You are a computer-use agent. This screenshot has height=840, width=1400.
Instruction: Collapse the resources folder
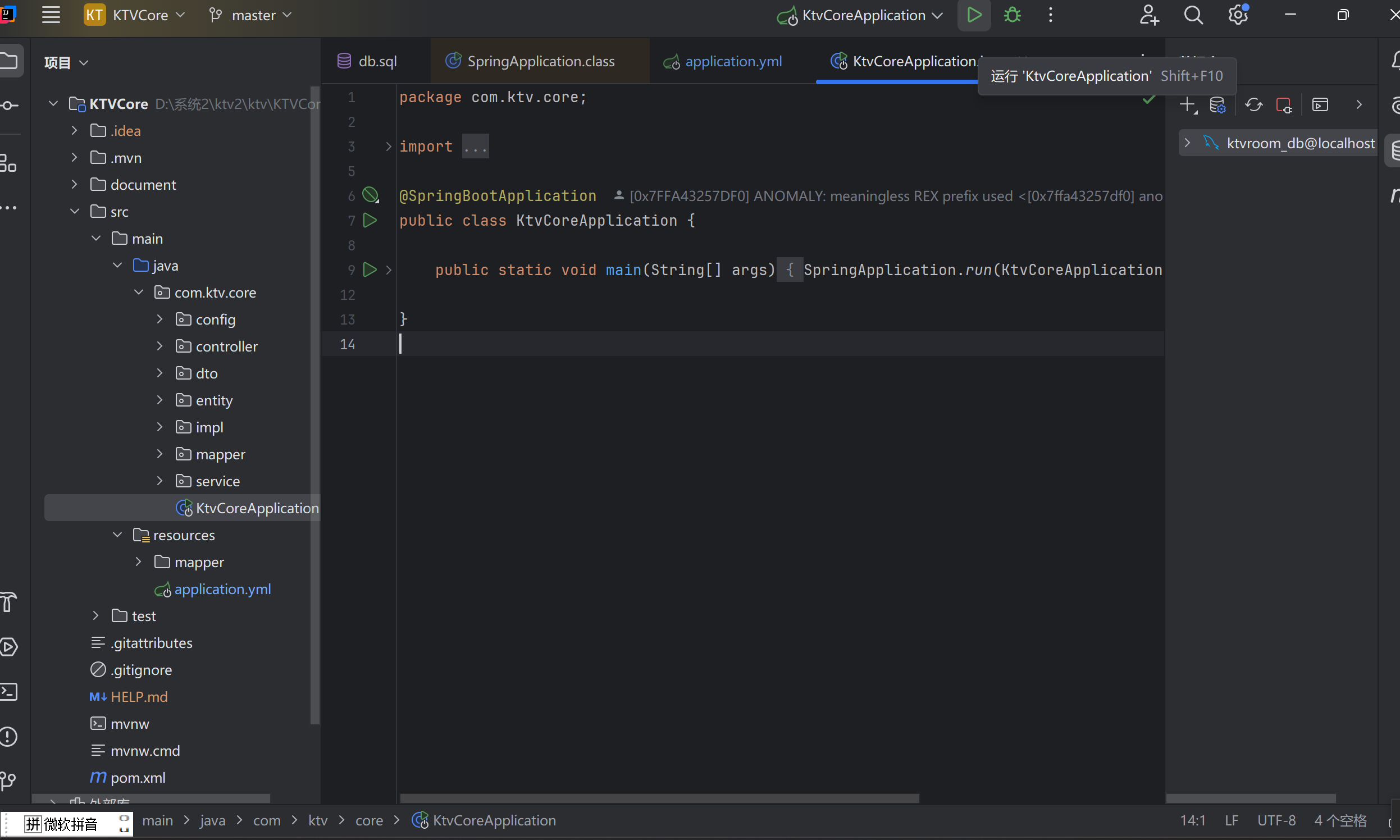[x=117, y=535]
